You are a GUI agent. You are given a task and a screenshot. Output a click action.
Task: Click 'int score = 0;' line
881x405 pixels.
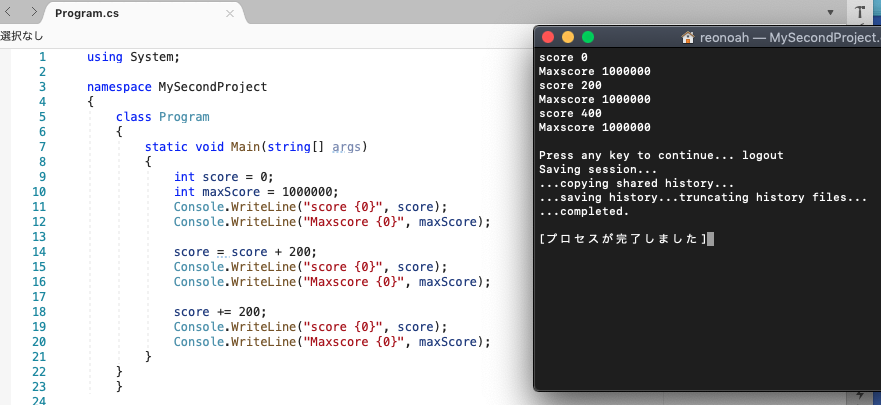click(224, 177)
